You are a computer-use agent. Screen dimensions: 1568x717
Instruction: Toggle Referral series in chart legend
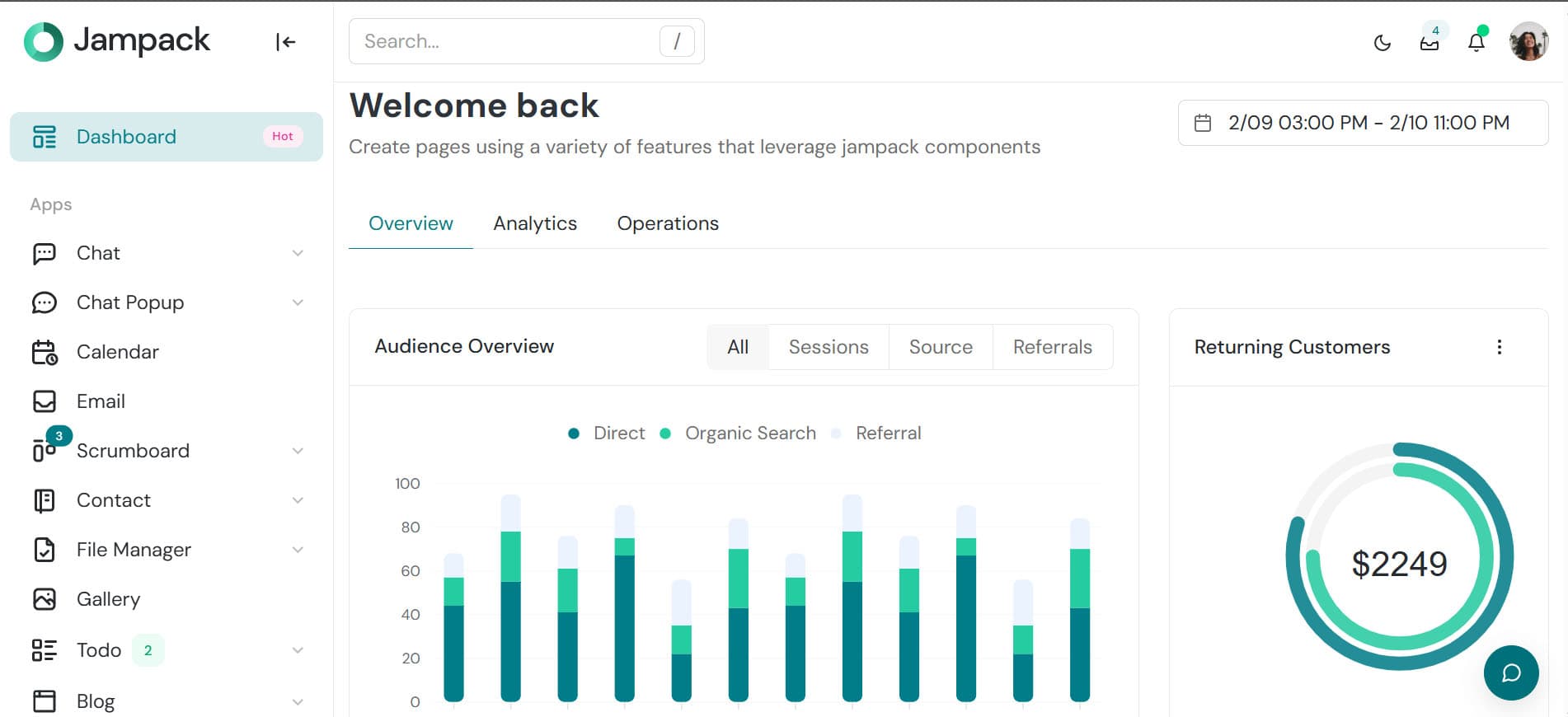876,433
